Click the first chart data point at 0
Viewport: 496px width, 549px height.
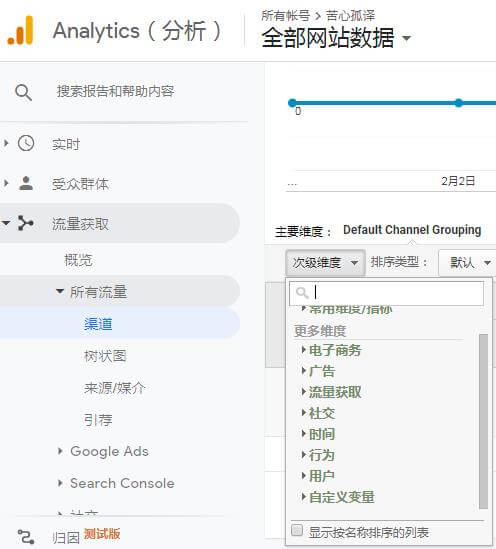292,103
